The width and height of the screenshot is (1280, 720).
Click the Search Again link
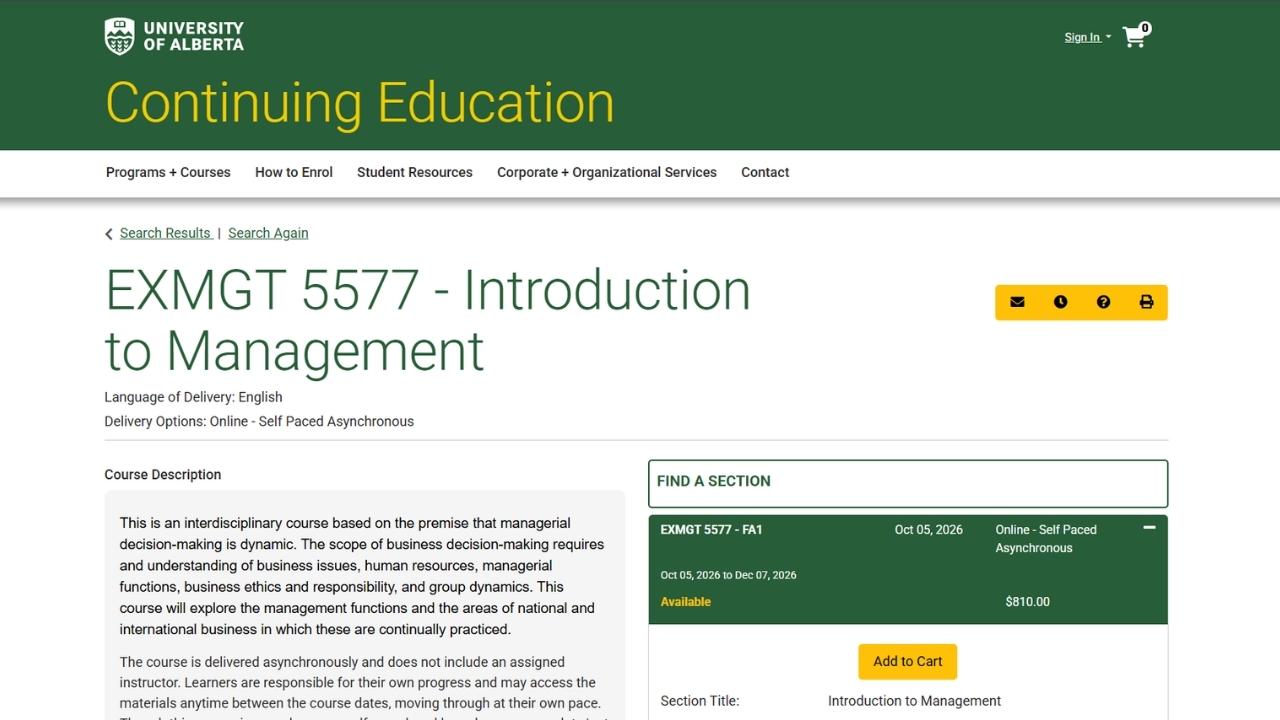pyautogui.click(x=268, y=233)
